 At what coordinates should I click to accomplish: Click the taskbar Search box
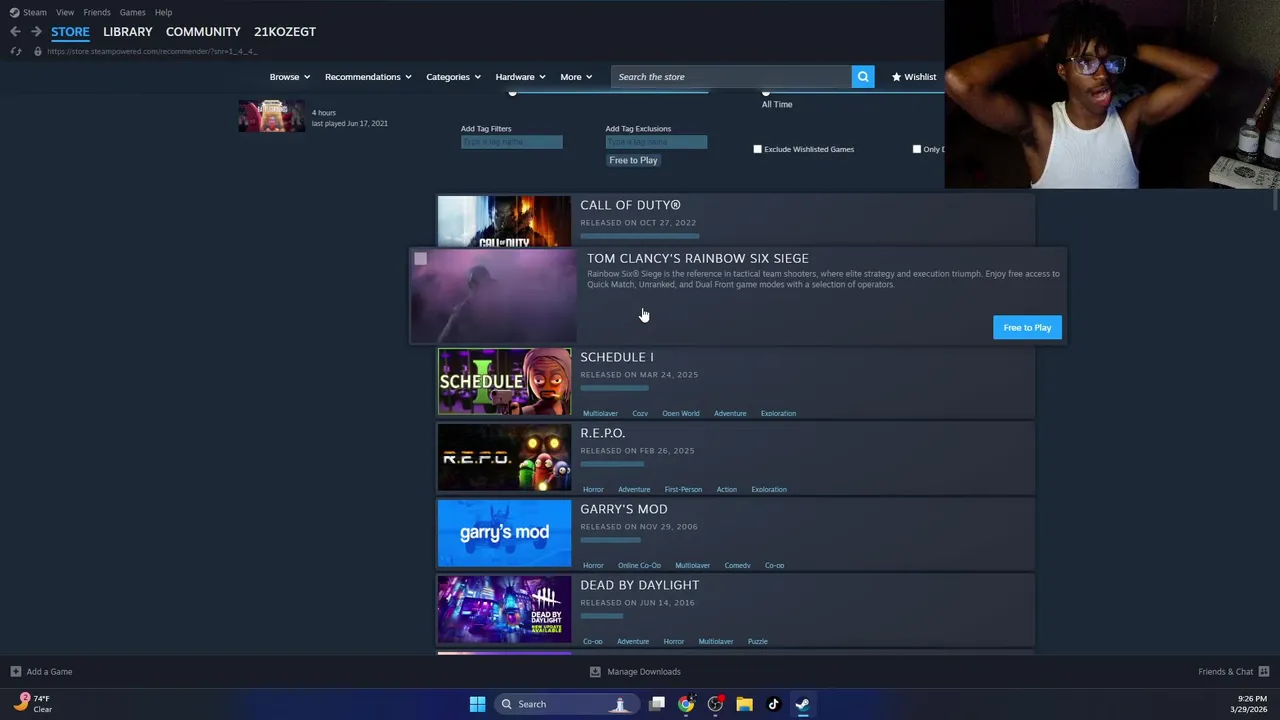[565, 704]
